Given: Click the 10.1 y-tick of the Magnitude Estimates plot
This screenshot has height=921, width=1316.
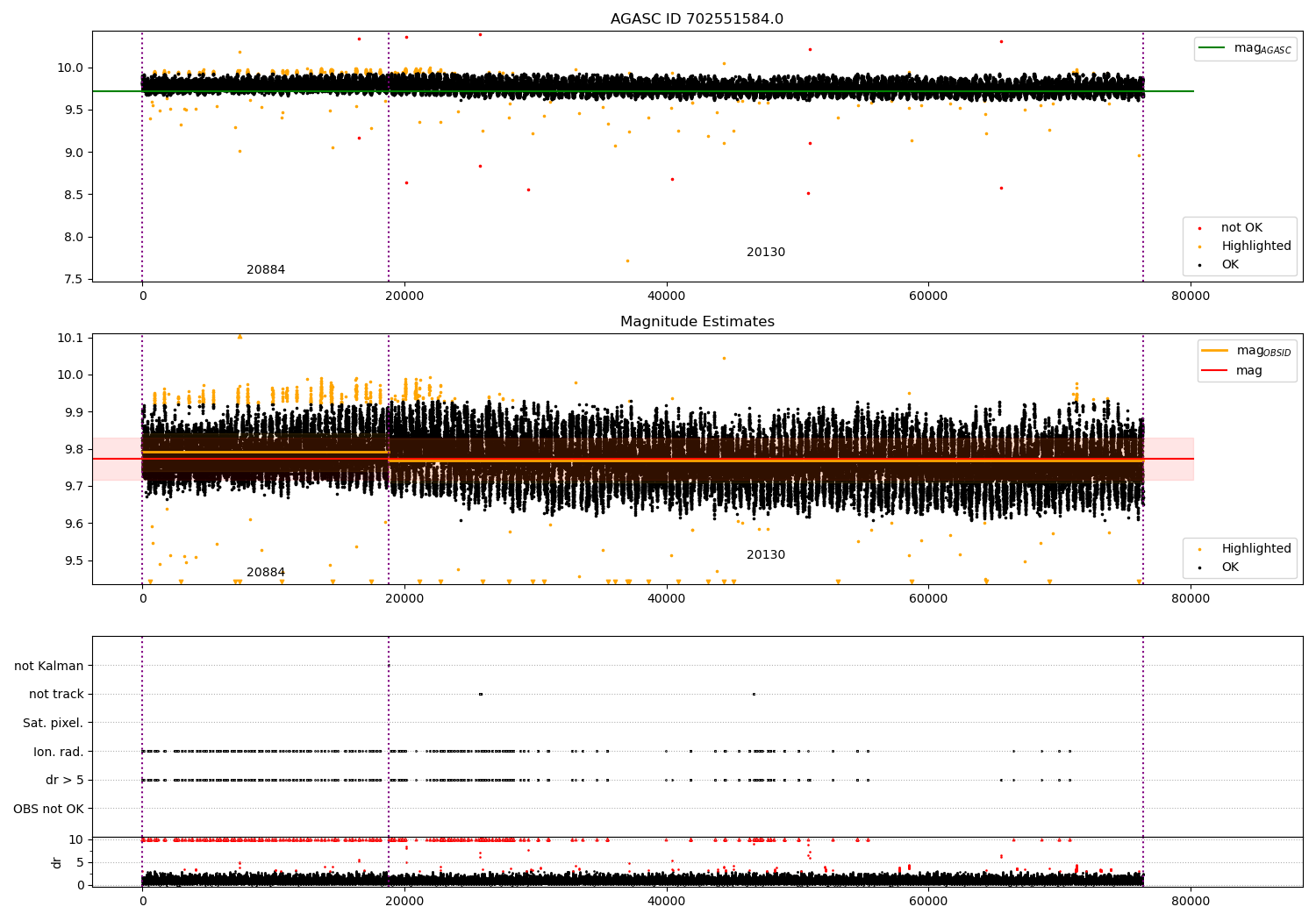Looking at the screenshot, I should point(69,339).
